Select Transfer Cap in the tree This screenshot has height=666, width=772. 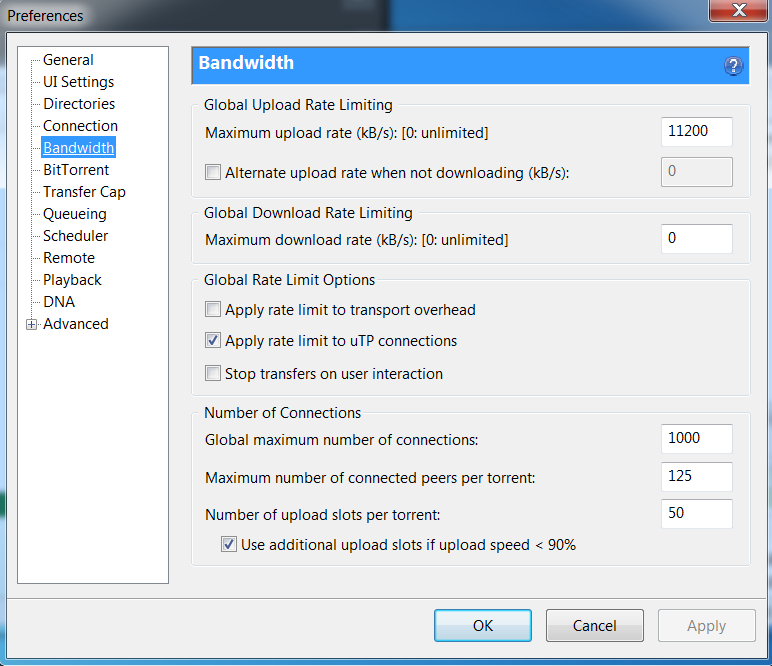84,192
